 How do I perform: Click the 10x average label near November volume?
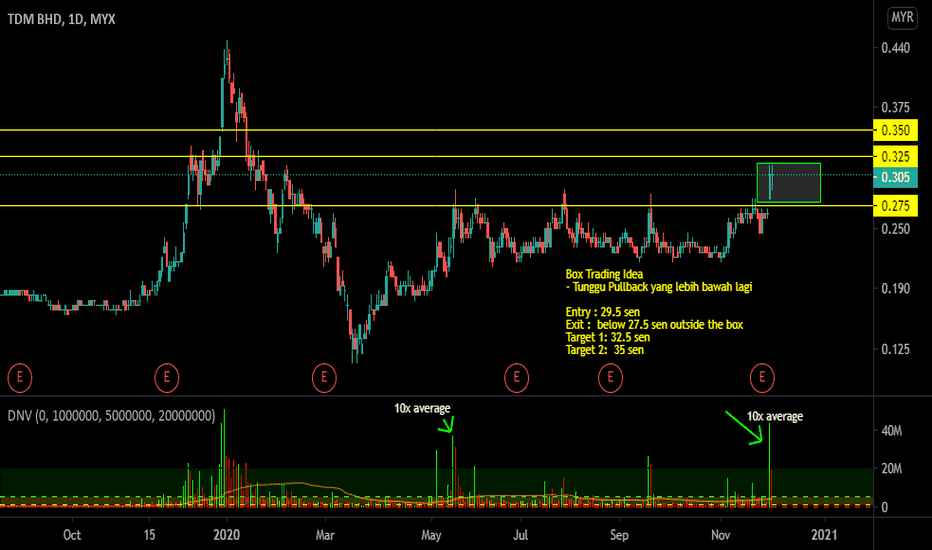(x=774, y=416)
